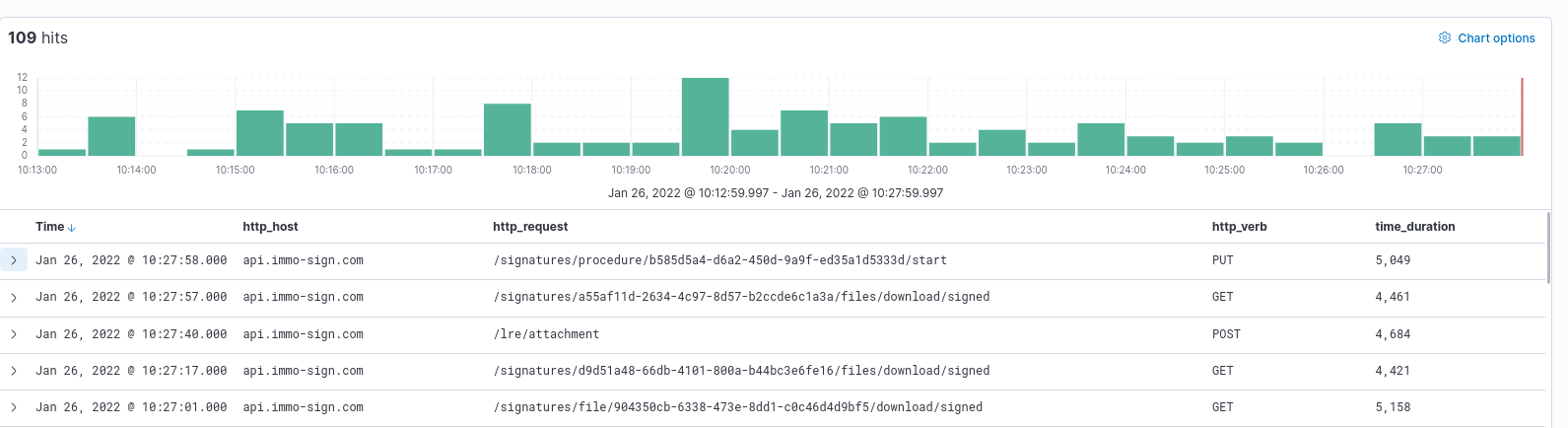This screenshot has width=1568, height=428.
Task: Click the http_verb column header
Action: pos(1240,227)
